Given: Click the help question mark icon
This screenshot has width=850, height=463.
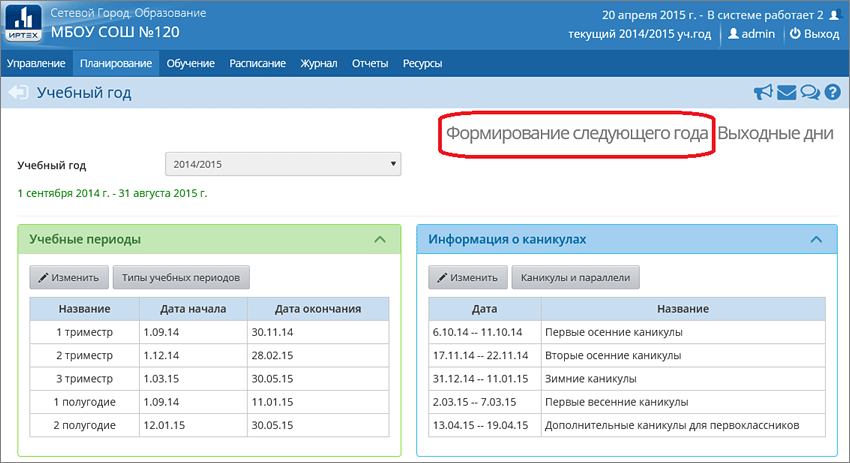Looking at the screenshot, I should 831,94.
